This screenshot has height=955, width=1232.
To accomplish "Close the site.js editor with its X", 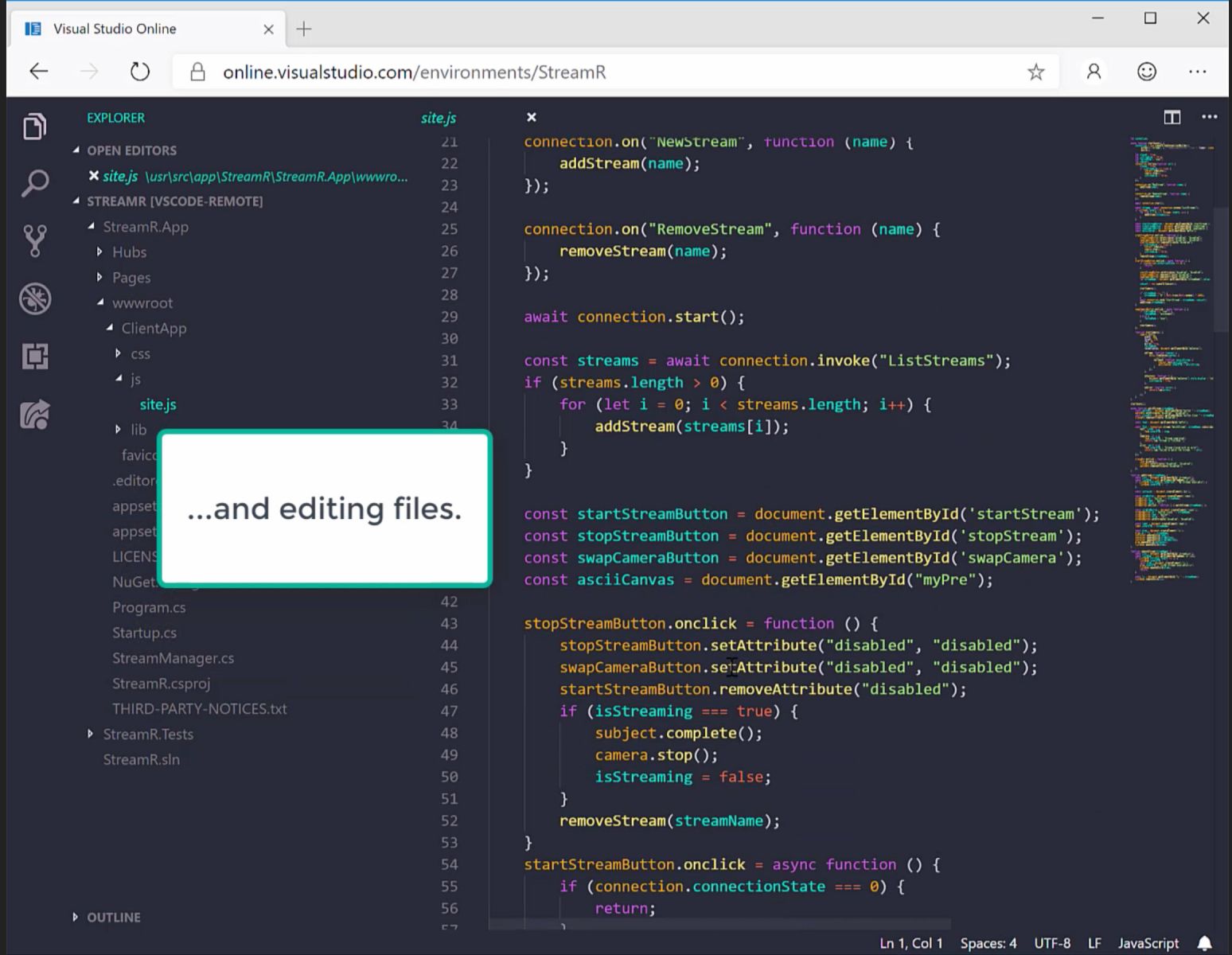I will 531,117.
